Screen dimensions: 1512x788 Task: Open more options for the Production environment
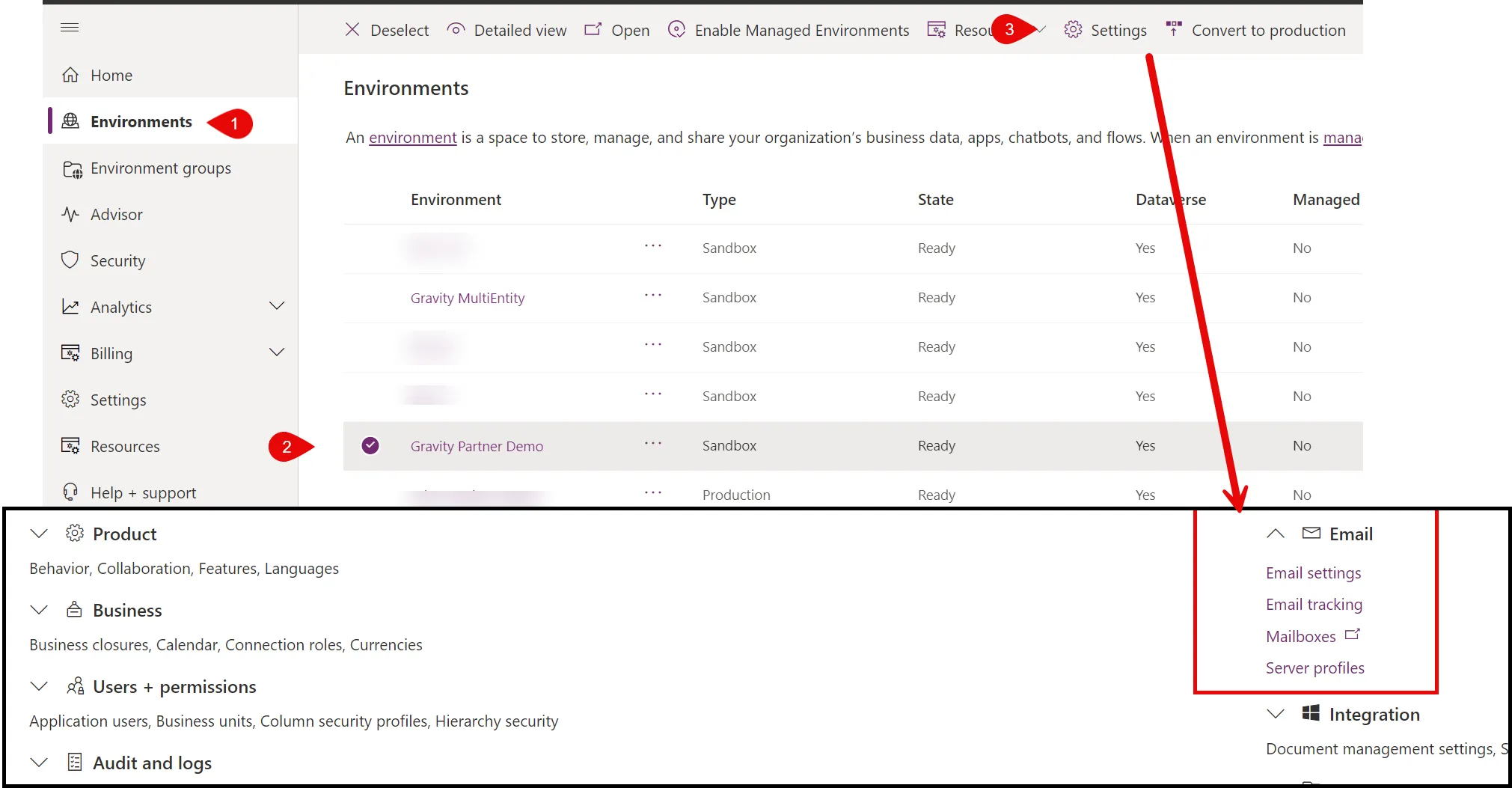[x=653, y=493]
